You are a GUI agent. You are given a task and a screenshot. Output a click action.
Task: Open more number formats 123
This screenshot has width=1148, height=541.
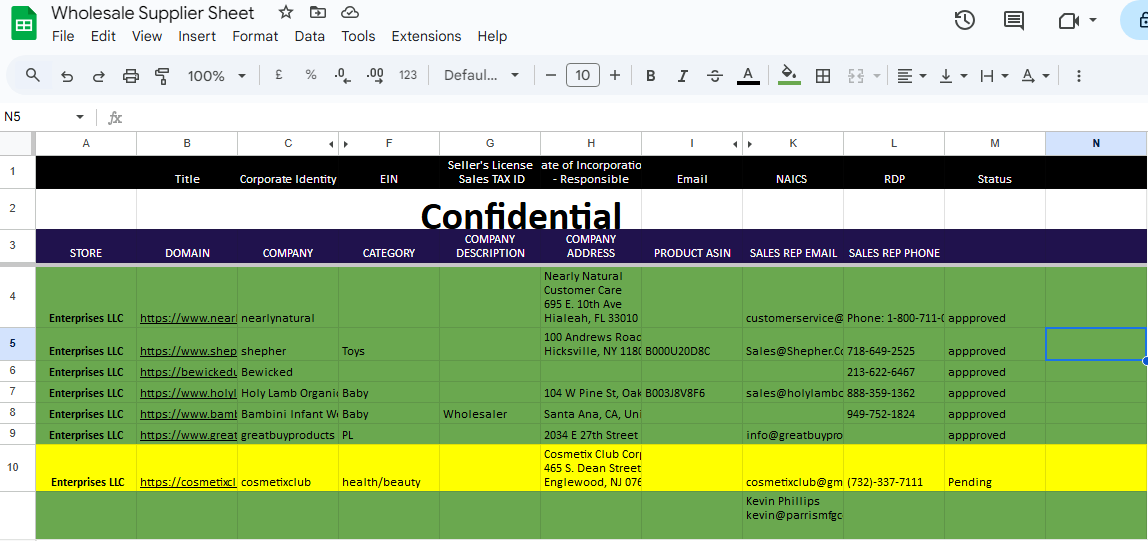(x=408, y=75)
